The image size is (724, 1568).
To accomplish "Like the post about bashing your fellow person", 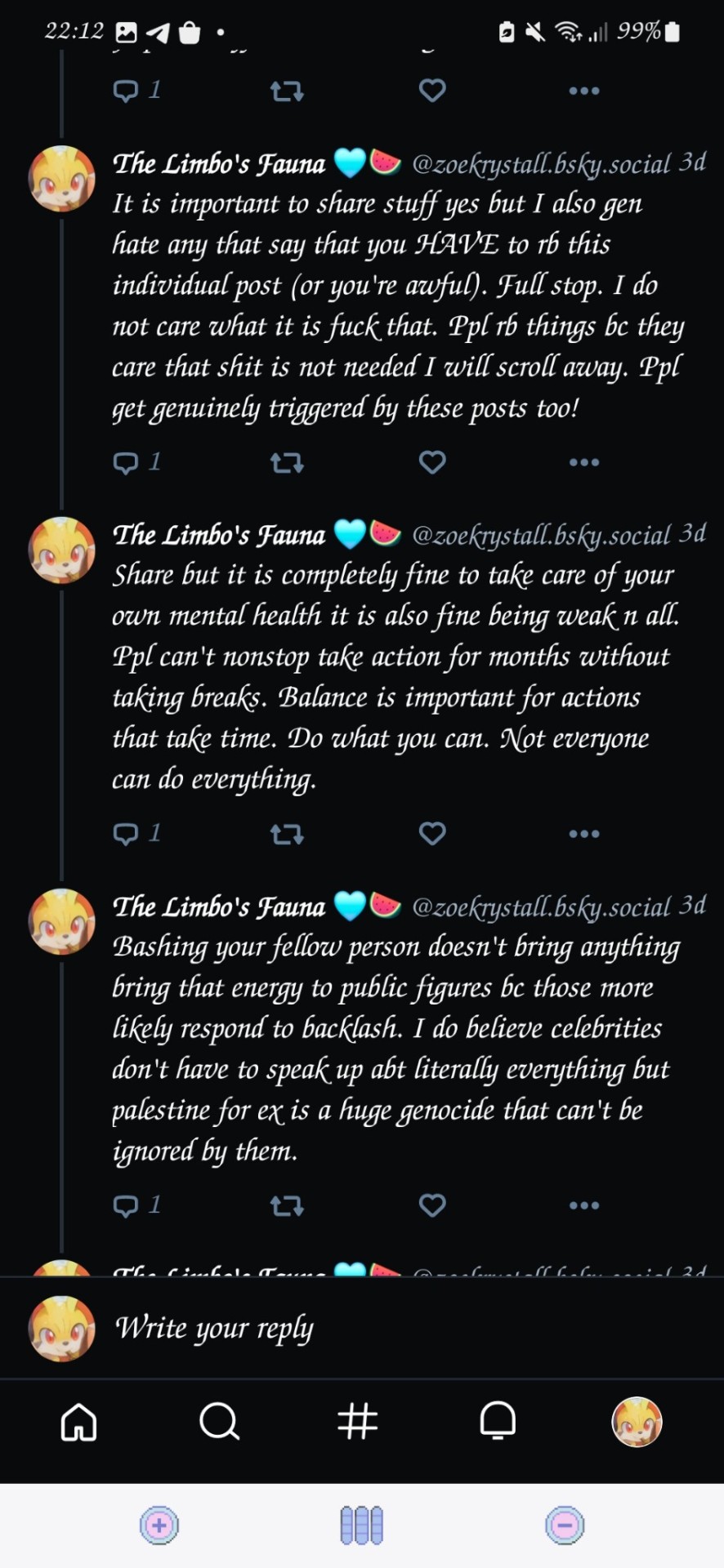I will pyautogui.click(x=431, y=1205).
